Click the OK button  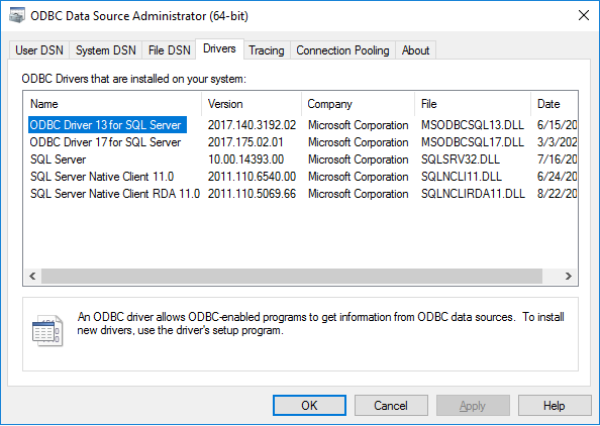309,405
